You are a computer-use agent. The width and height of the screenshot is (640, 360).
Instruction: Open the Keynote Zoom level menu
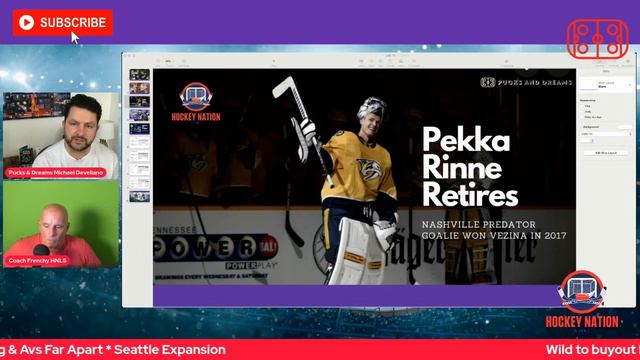pyautogui.click(x=168, y=62)
